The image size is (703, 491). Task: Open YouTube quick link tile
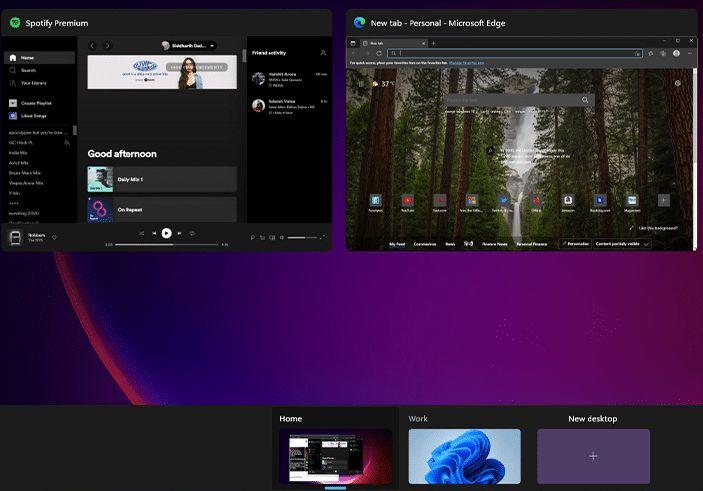click(x=408, y=202)
